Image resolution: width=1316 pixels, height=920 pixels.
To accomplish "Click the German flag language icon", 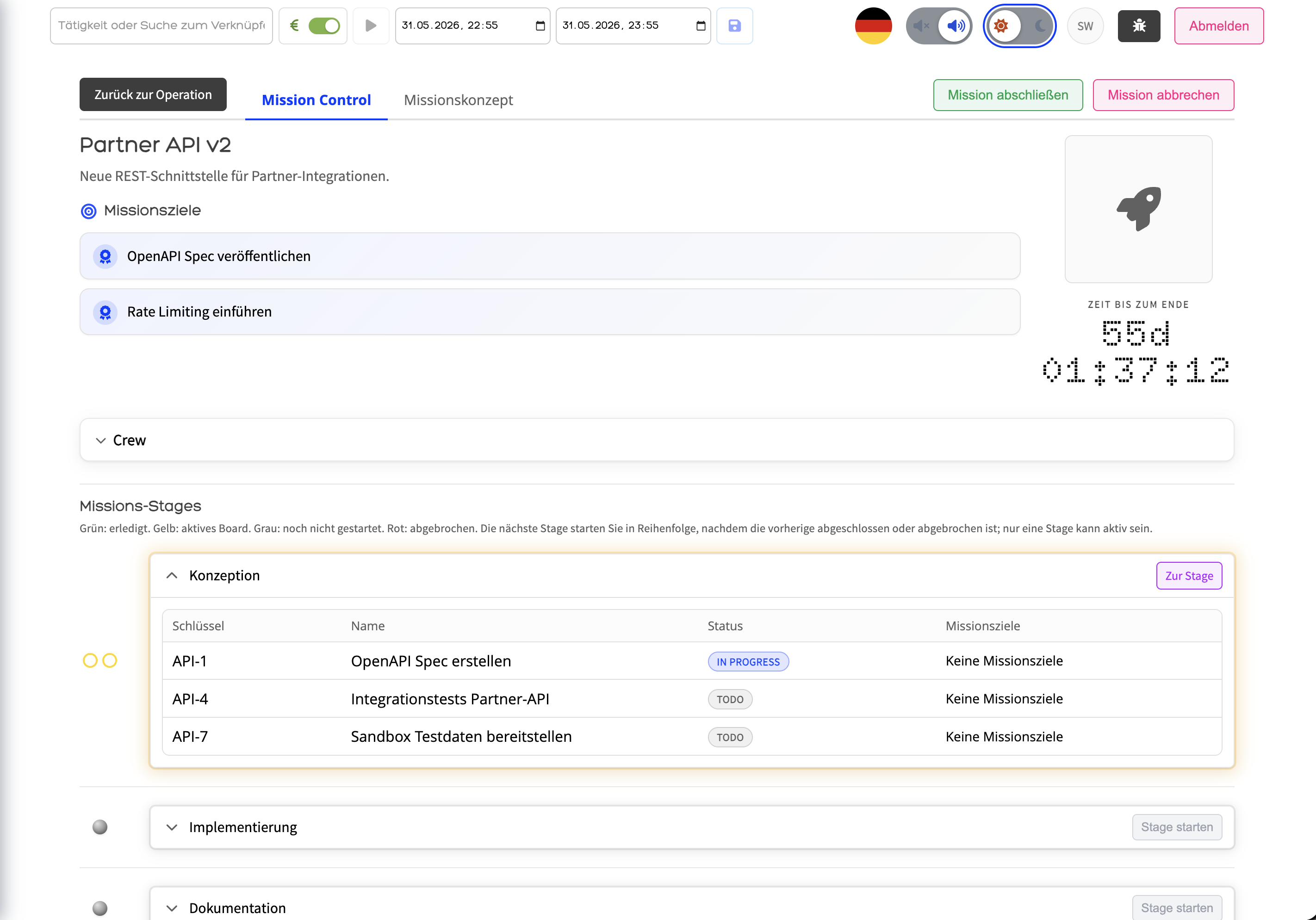I will [873, 26].
